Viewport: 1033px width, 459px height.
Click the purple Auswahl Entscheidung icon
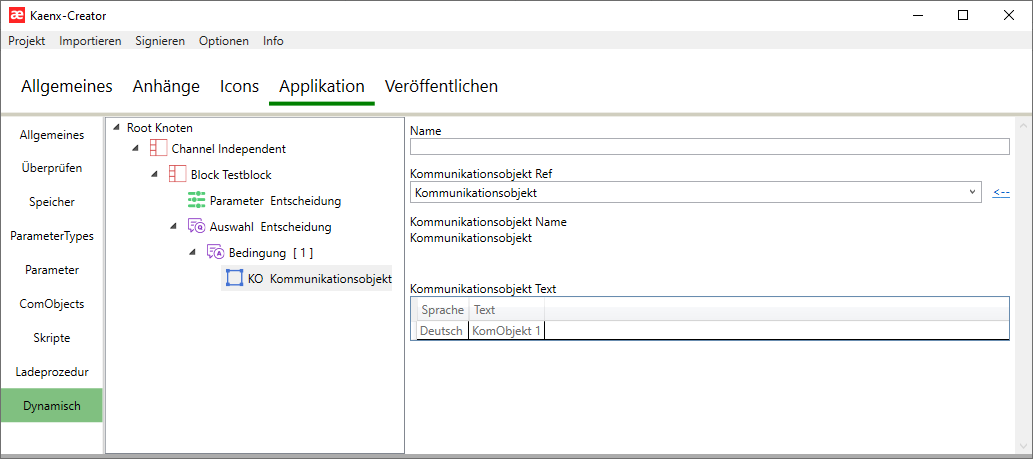(197, 226)
